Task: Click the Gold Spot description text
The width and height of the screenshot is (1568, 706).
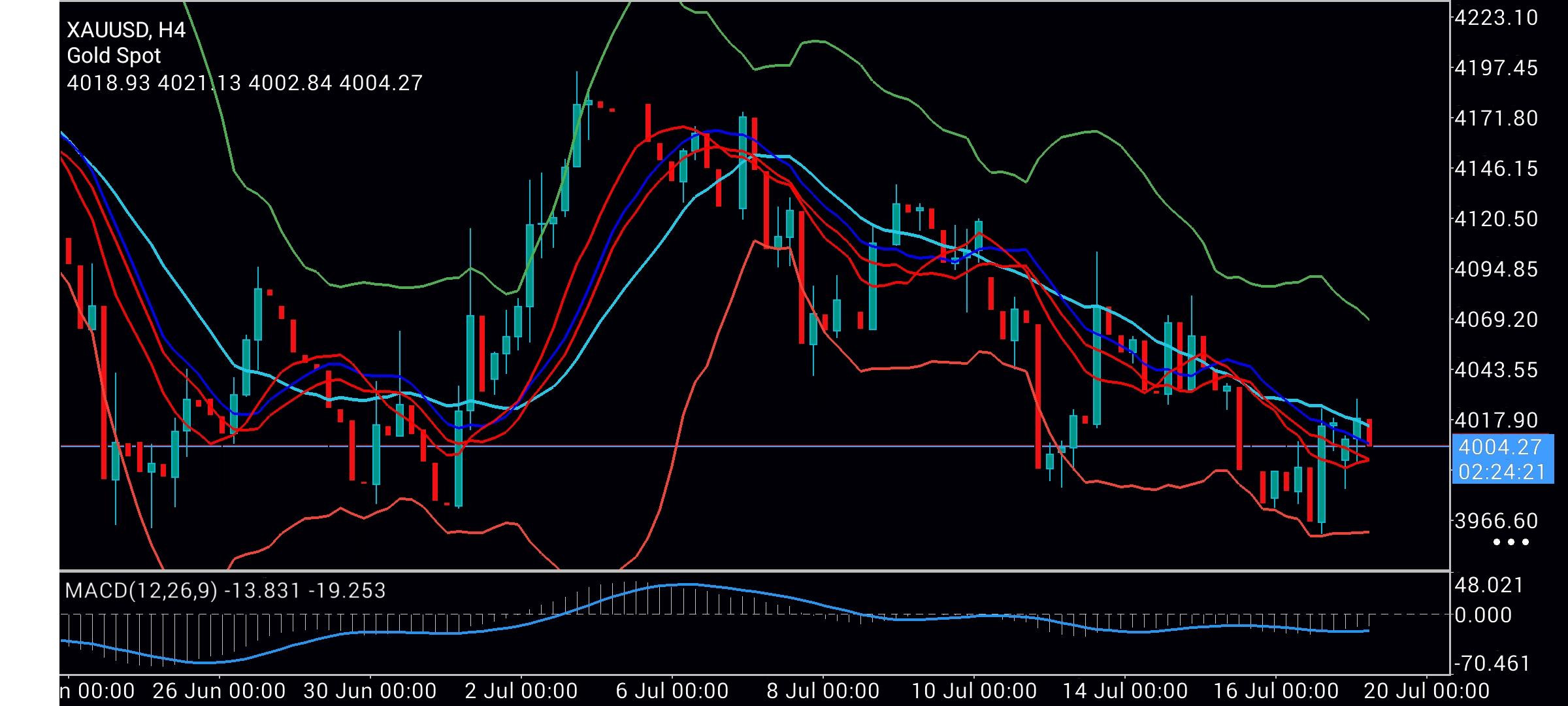Action: tap(114, 56)
